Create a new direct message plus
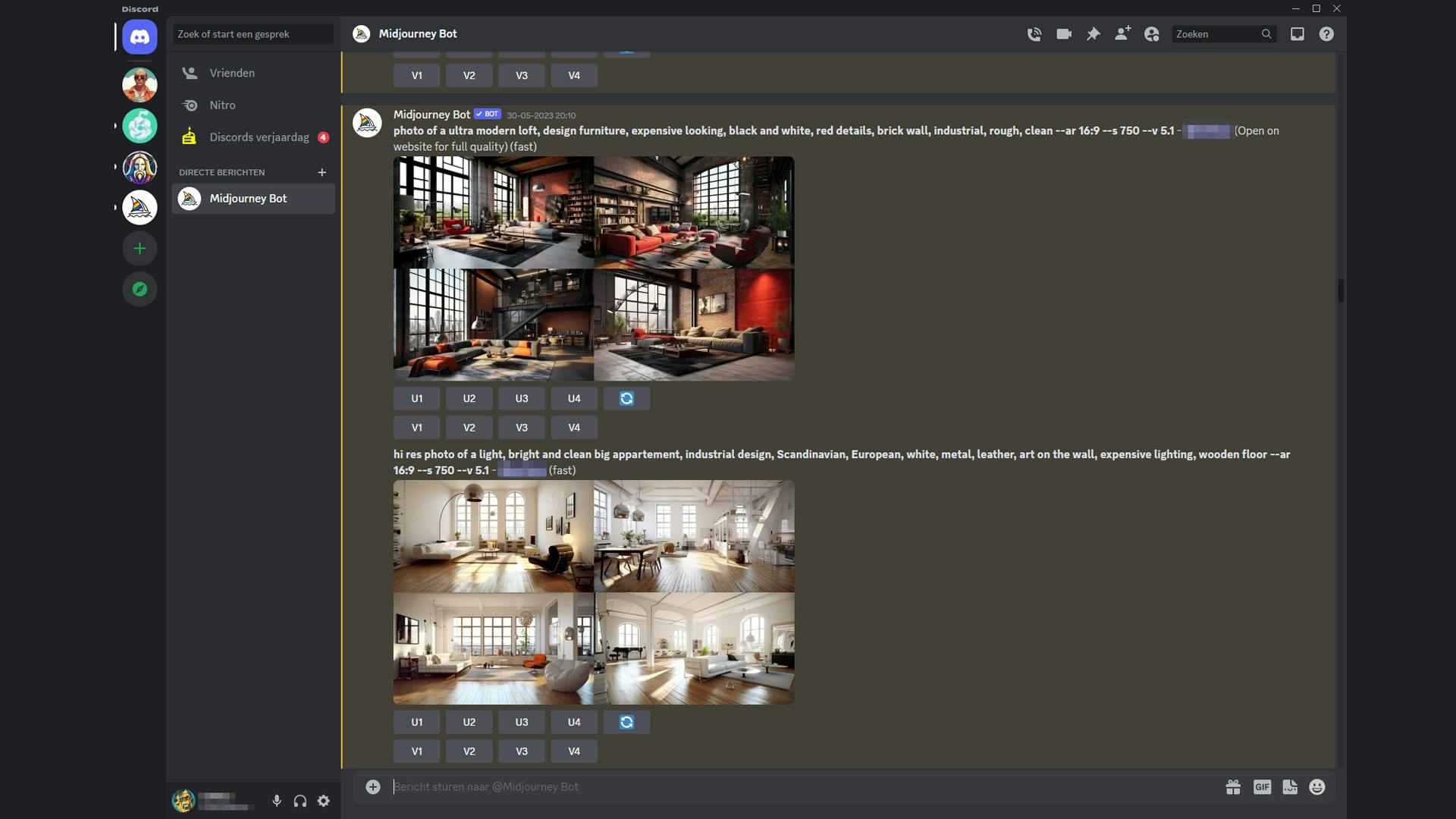1456x819 pixels. (322, 172)
